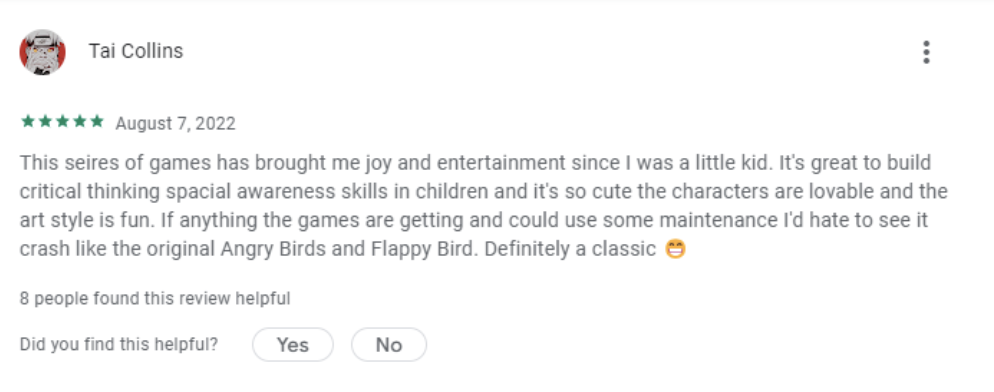Click the second star in the rating
994x392 pixels.
(45, 121)
